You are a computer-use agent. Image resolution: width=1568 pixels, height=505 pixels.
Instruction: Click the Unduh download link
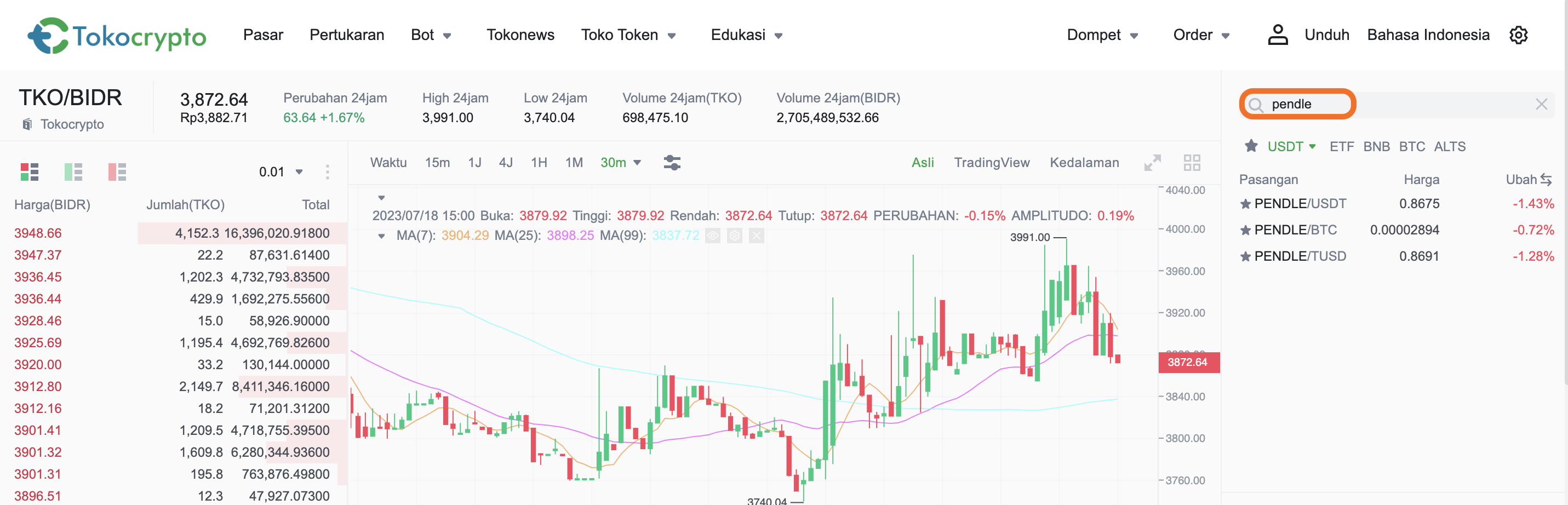pos(1326,35)
